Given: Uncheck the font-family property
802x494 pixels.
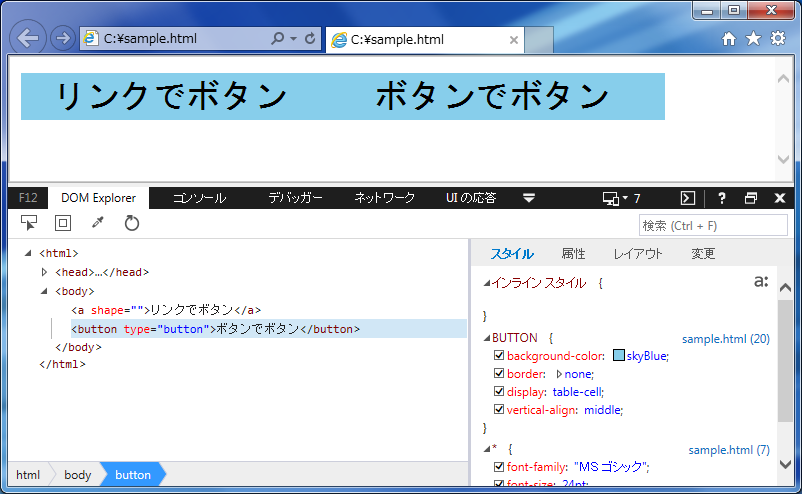Looking at the screenshot, I should point(499,466).
